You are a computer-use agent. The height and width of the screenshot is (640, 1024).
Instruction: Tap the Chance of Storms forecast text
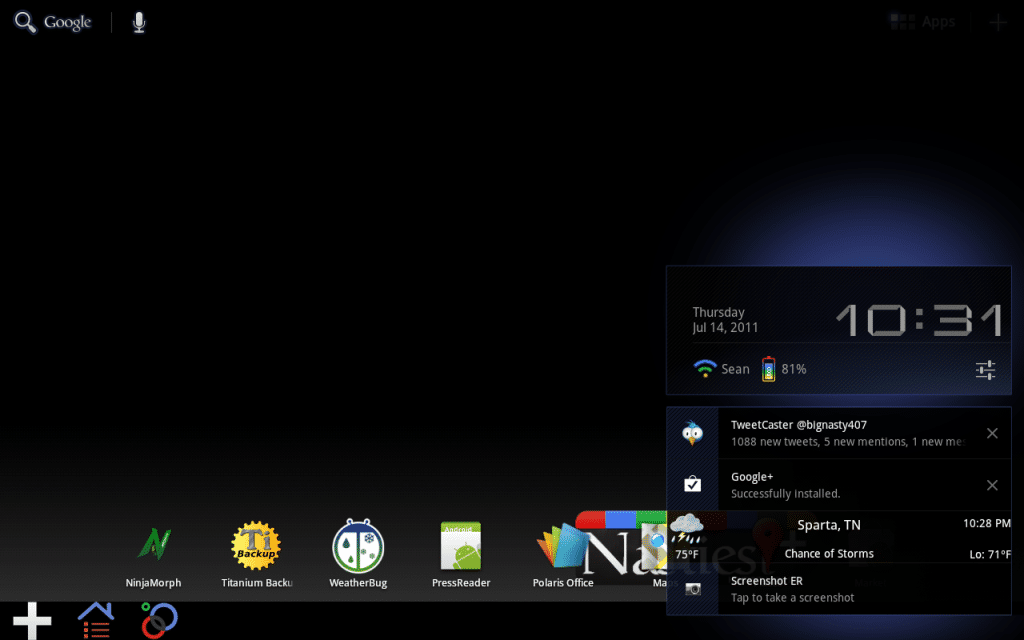click(x=829, y=554)
